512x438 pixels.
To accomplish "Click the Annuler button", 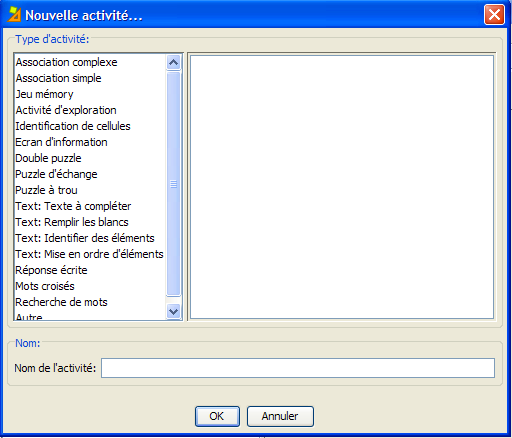I will pyautogui.click(x=280, y=416).
